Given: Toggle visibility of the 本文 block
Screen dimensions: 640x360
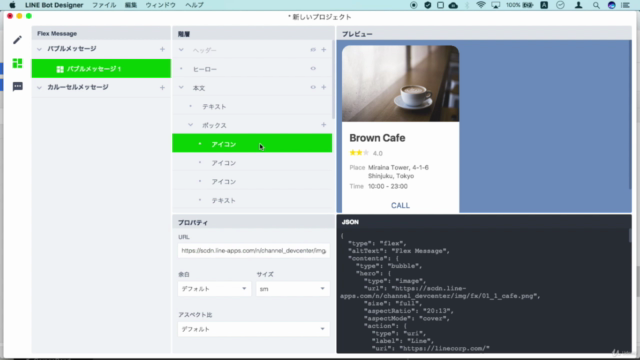Looking at the screenshot, I should [x=313, y=87].
